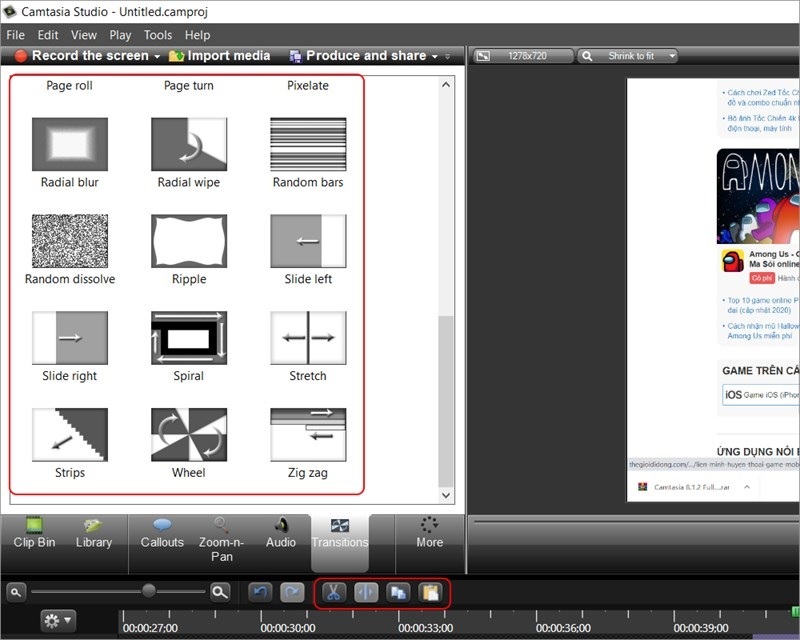Viewport: 800px width, 640px height.
Task: Select the Spiral transition thumbnail
Action: [x=188, y=338]
